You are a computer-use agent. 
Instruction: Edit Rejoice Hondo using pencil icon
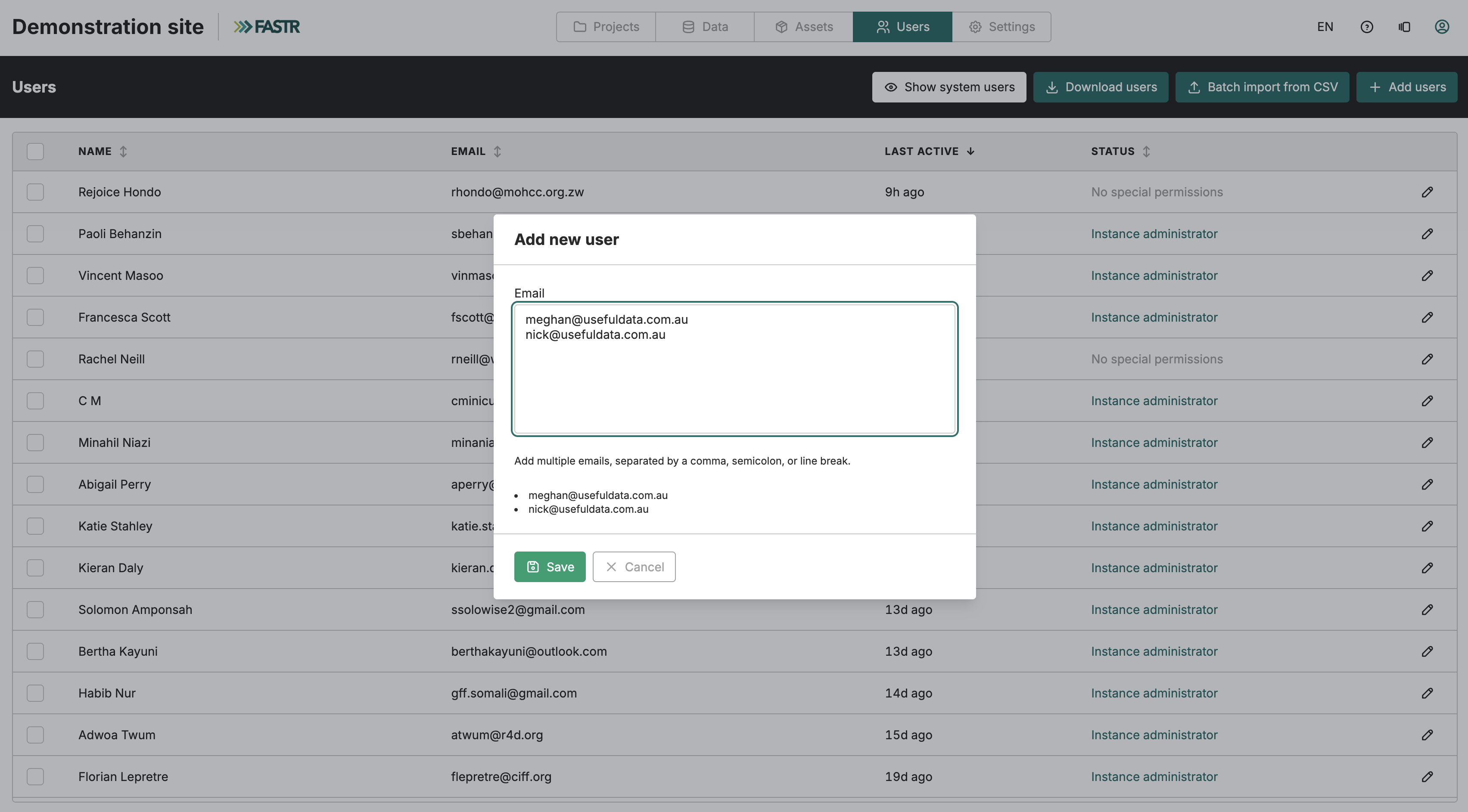click(x=1427, y=192)
